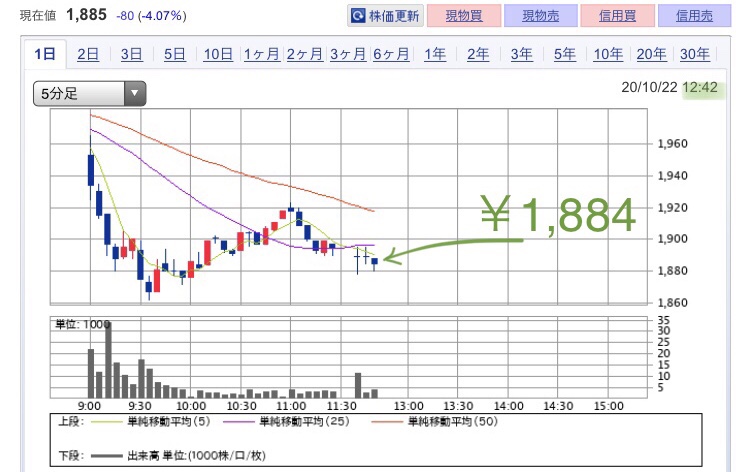Click the 1,920 price axis label
This screenshot has width=736, height=472.
tap(673, 207)
